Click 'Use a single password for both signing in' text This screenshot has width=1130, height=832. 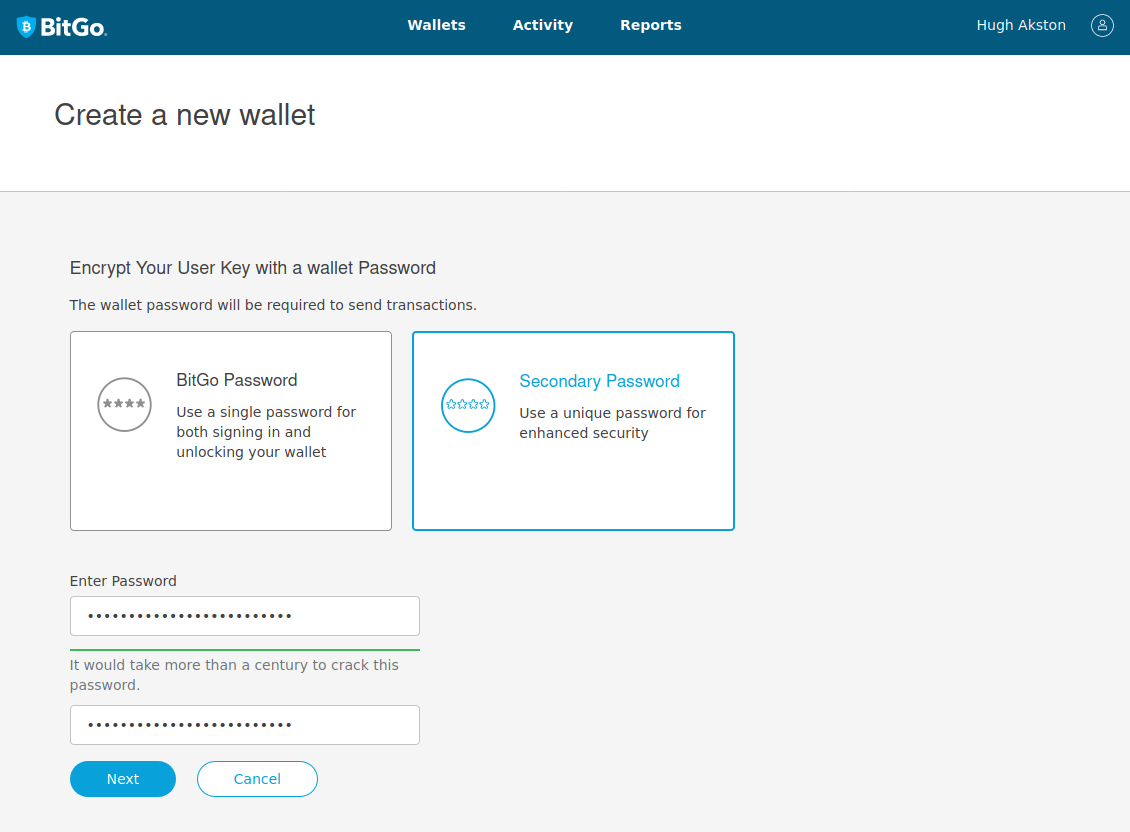coord(266,432)
